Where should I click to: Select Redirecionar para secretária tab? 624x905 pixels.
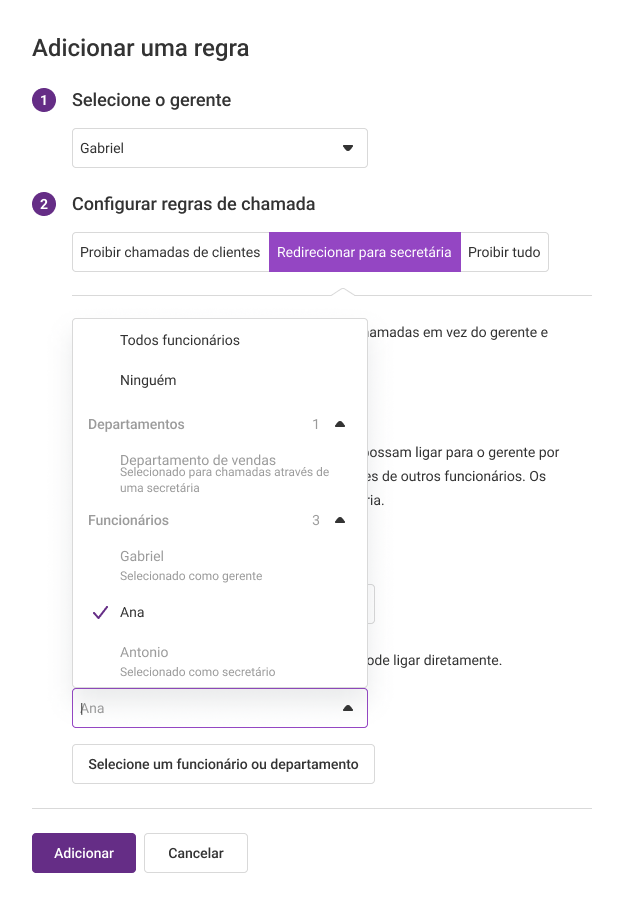click(364, 252)
